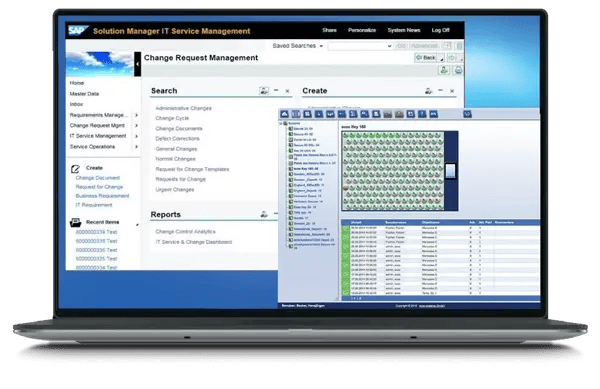Open Change Documents search link
Viewport: 600px width, 389px height.
(179, 129)
